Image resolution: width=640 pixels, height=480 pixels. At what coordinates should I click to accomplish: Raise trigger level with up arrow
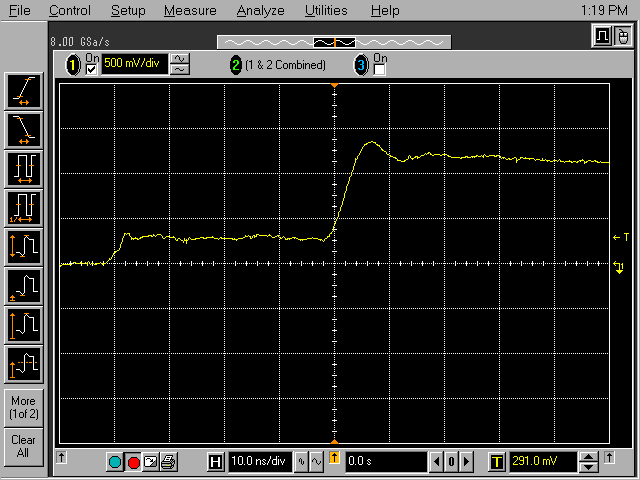click(589, 457)
